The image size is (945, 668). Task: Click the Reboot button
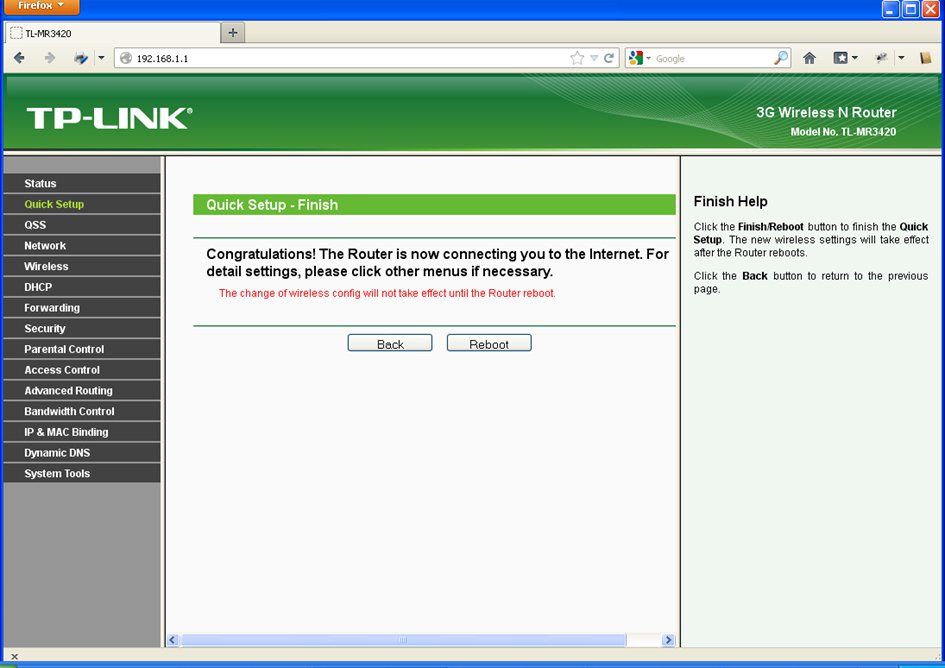coord(489,343)
